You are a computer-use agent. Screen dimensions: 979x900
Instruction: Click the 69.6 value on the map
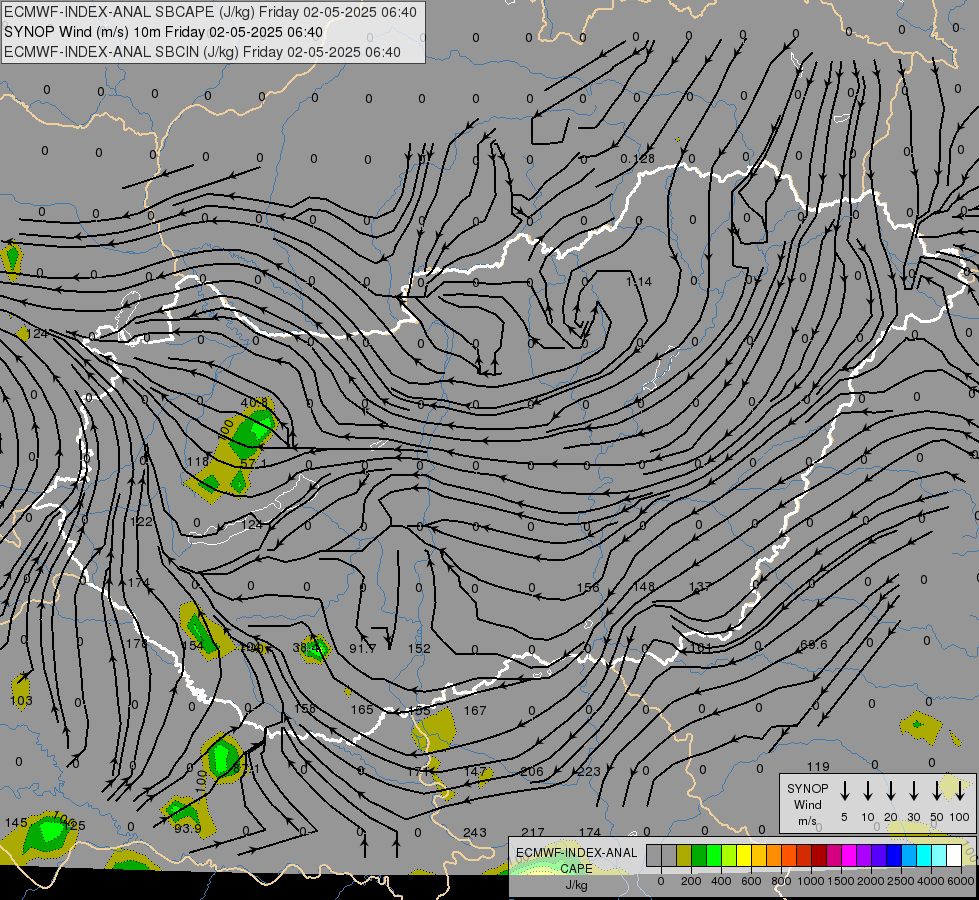point(814,644)
